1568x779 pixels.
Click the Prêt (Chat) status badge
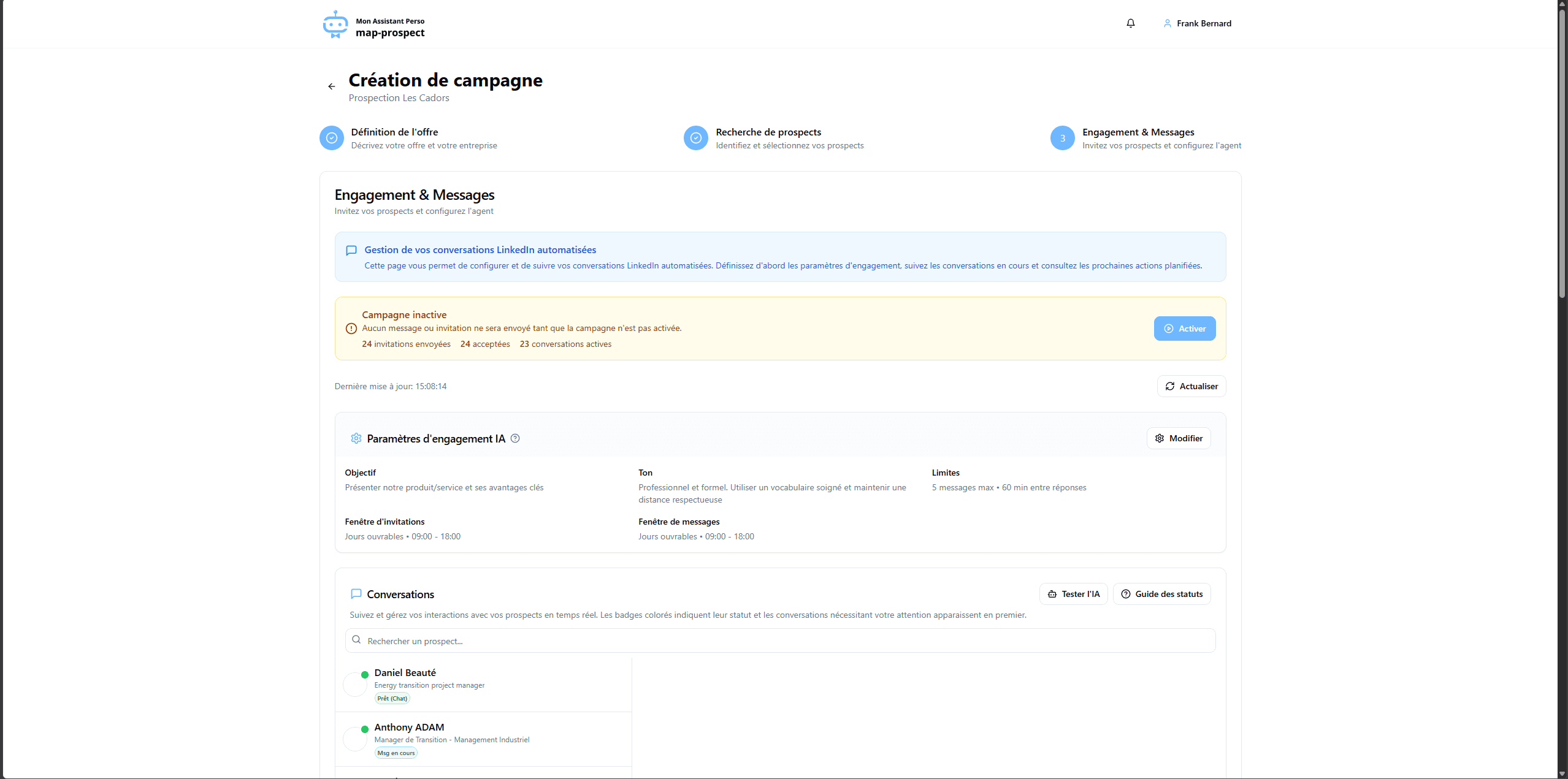coord(392,699)
